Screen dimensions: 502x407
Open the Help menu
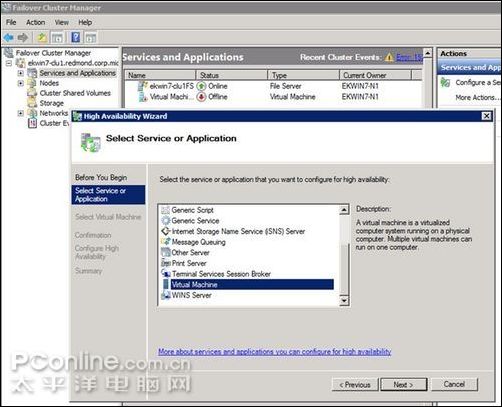tap(85, 22)
